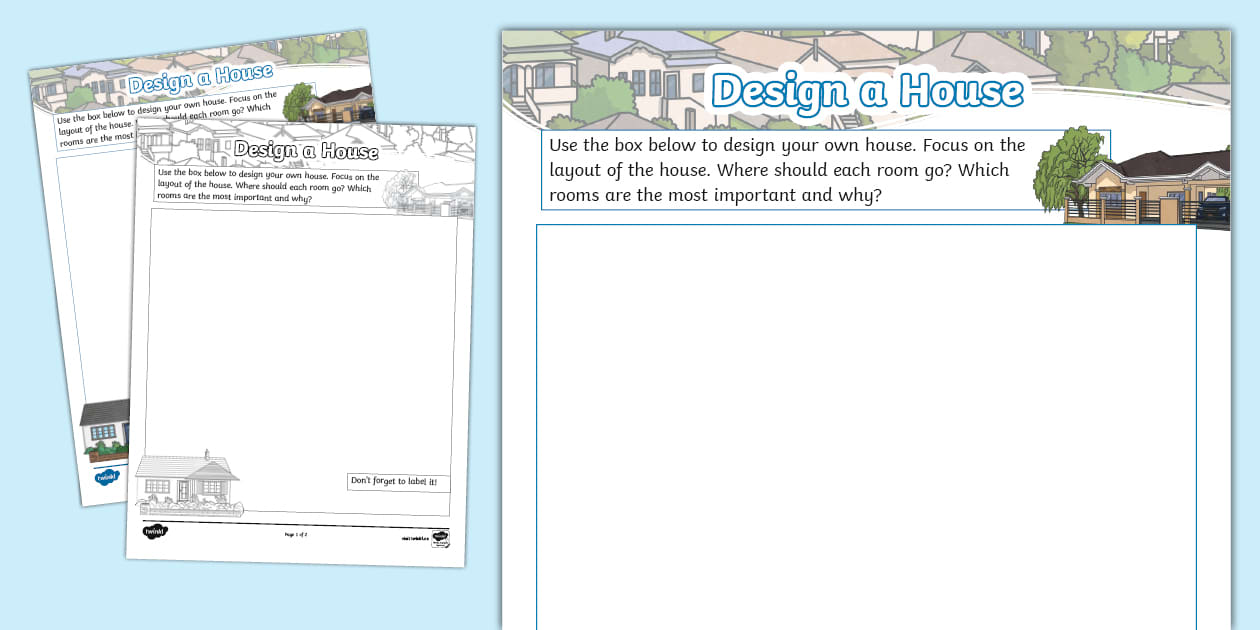Click the instruction paragraph on the middle worksheet
This screenshot has width=1260, height=630.
pyautogui.click(x=268, y=185)
